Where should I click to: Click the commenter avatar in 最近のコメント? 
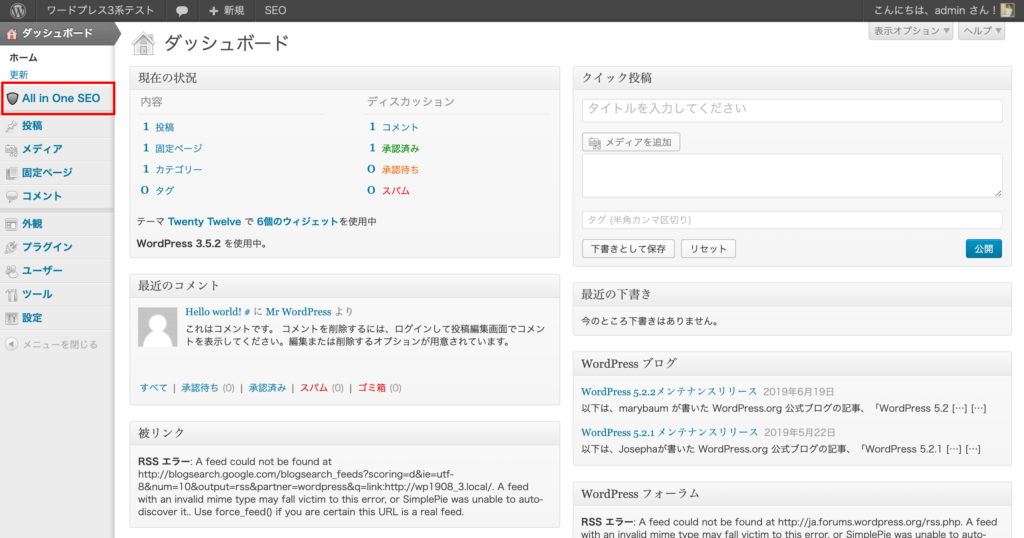click(x=157, y=327)
